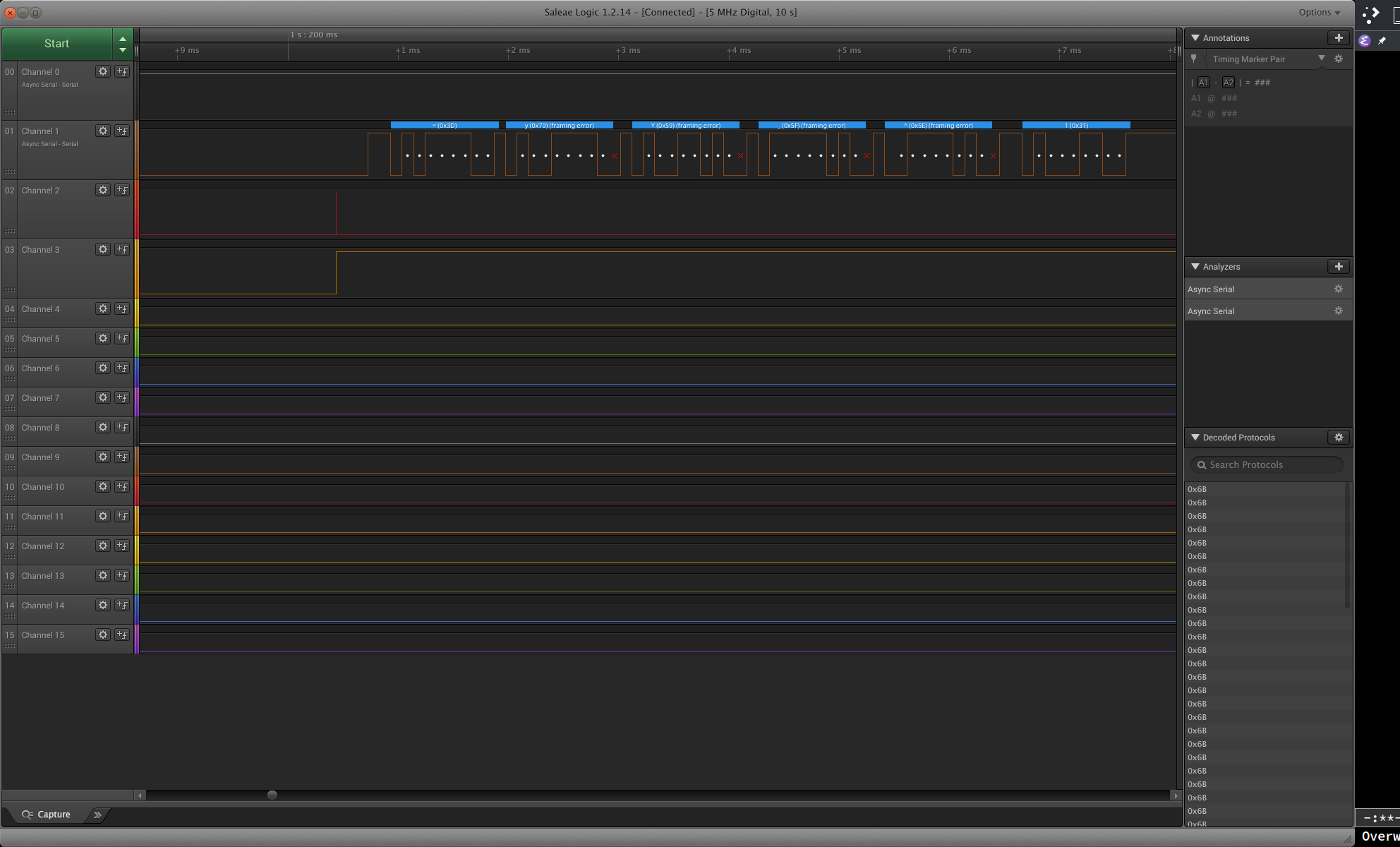Click the second Async Serial analyzer entry
The width and height of the screenshot is (1400, 847).
pos(1211,311)
